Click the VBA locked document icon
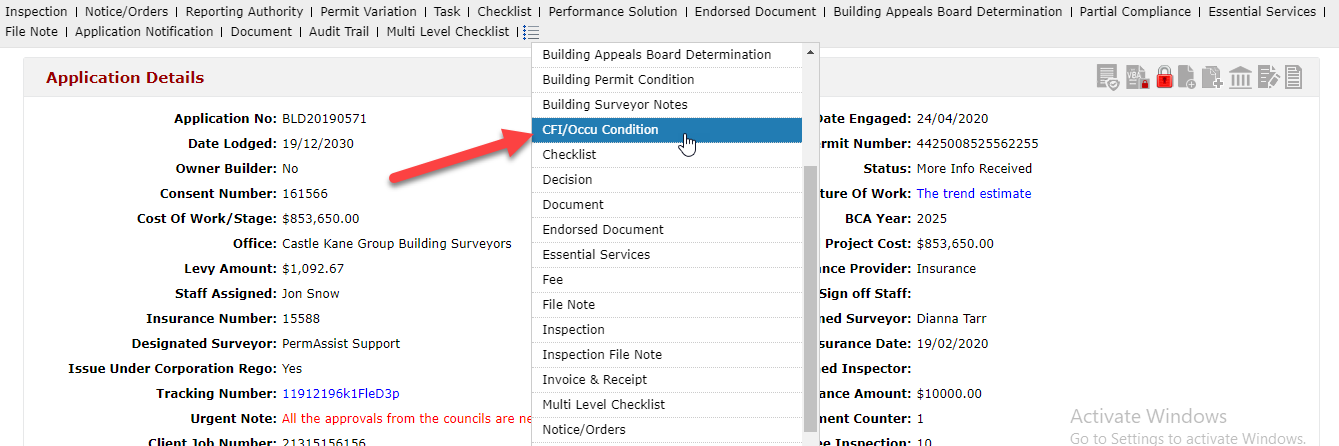This screenshot has width=1339, height=446. click(1137, 77)
